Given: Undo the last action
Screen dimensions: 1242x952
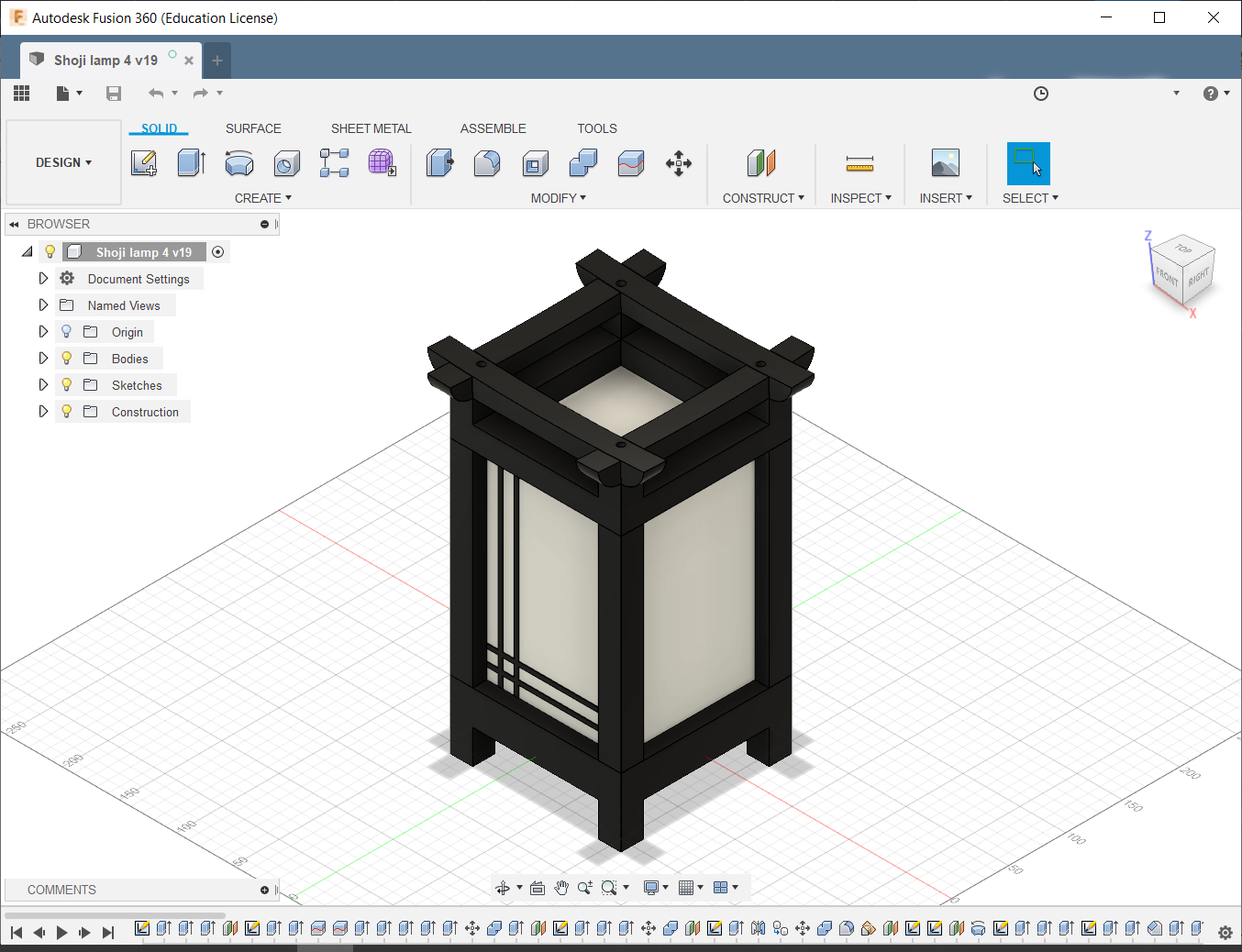Looking at the screenshot, I should point(156,93).
